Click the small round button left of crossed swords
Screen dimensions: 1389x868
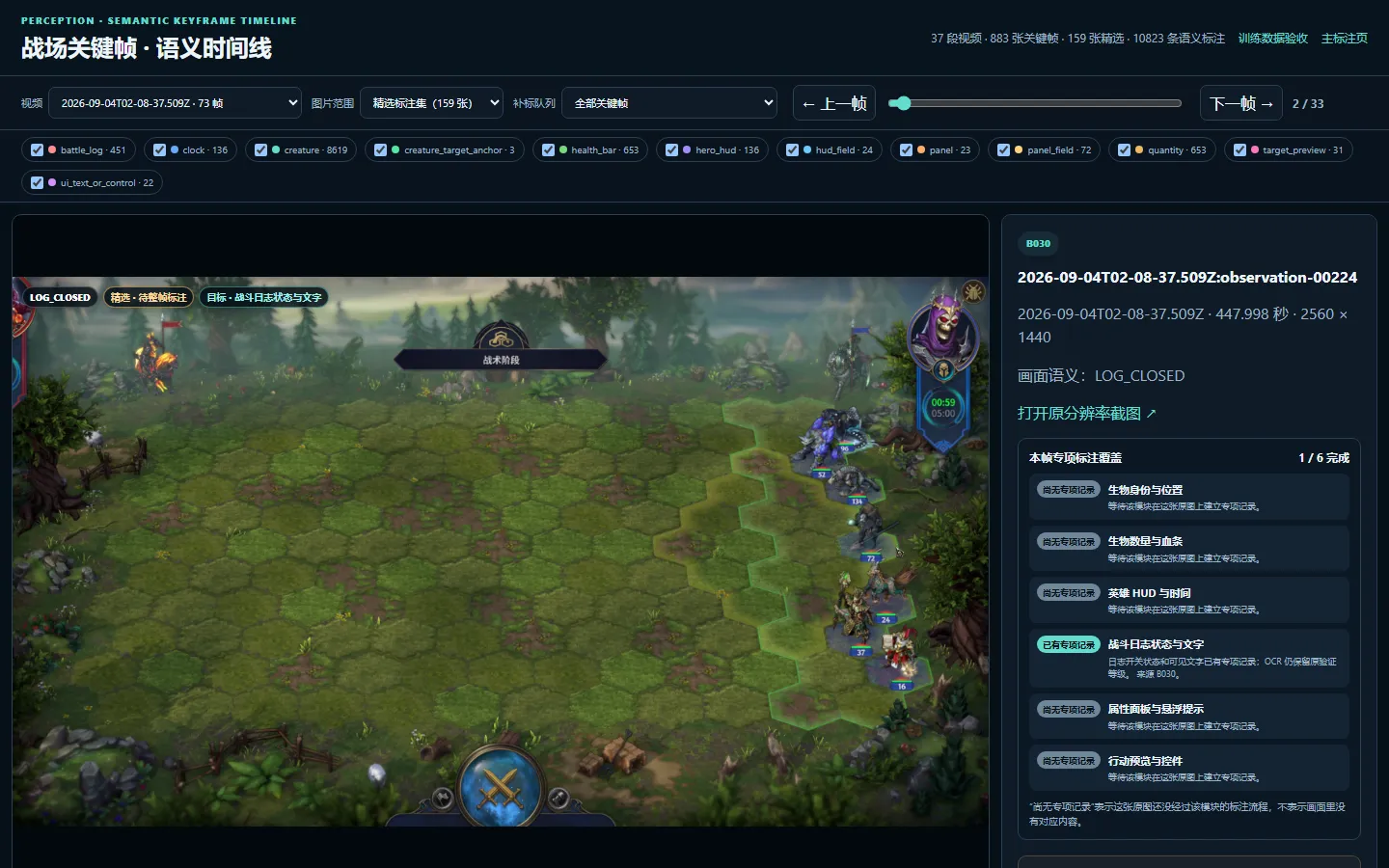(x=443, y=798)
